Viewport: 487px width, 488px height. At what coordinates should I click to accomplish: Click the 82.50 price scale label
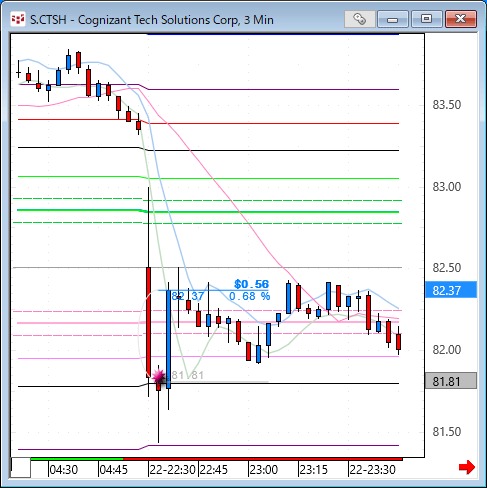tap(447, 268)
